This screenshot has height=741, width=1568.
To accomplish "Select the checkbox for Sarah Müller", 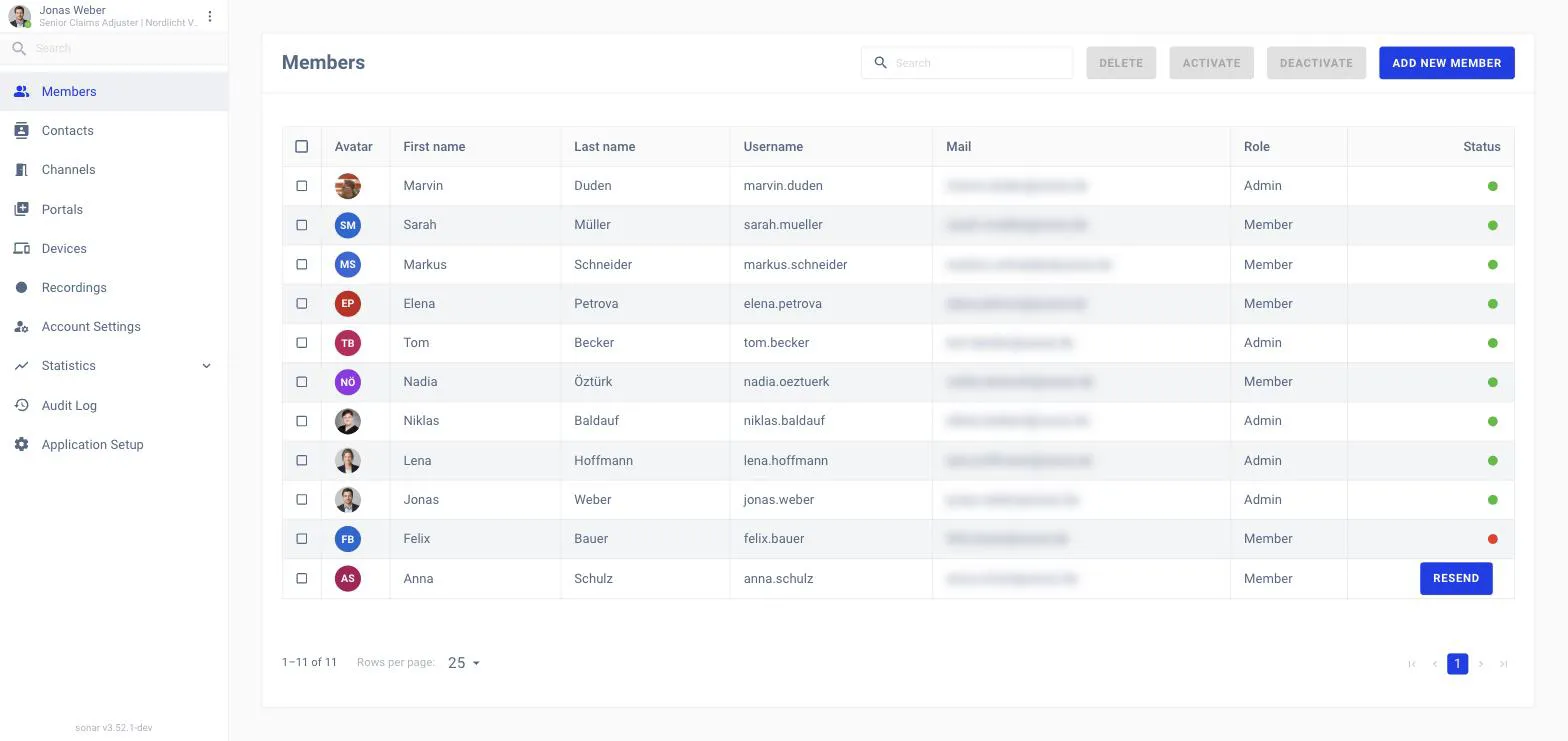I will 302,225.
